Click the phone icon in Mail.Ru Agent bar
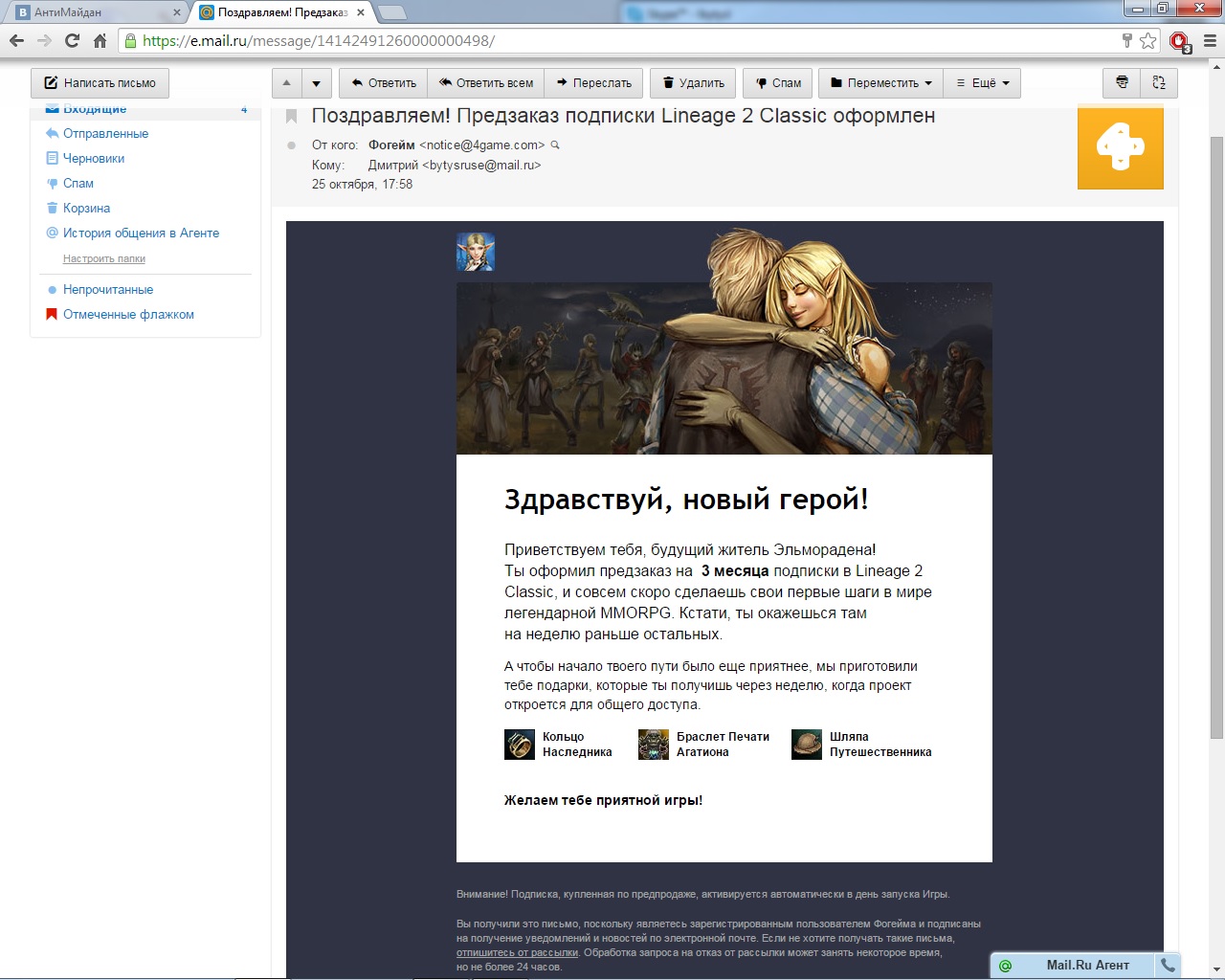 (1168, 965)
